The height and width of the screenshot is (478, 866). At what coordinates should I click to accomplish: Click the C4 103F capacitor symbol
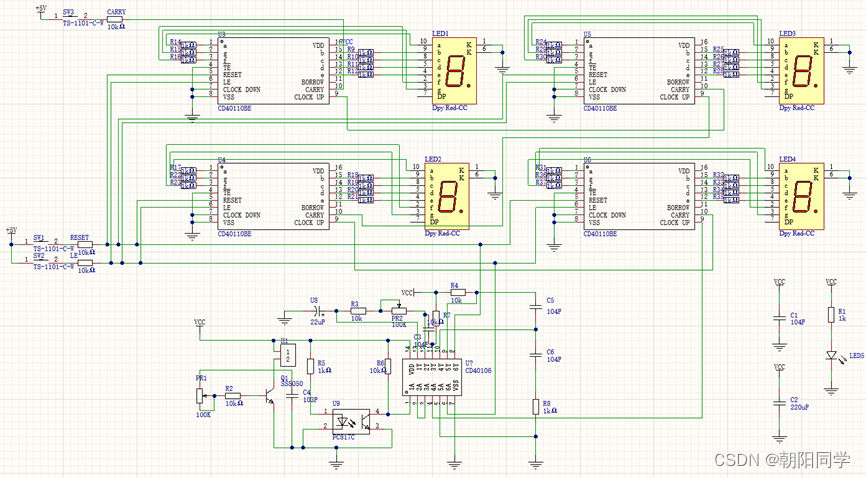pyautogui.click(x=293, y=396)
